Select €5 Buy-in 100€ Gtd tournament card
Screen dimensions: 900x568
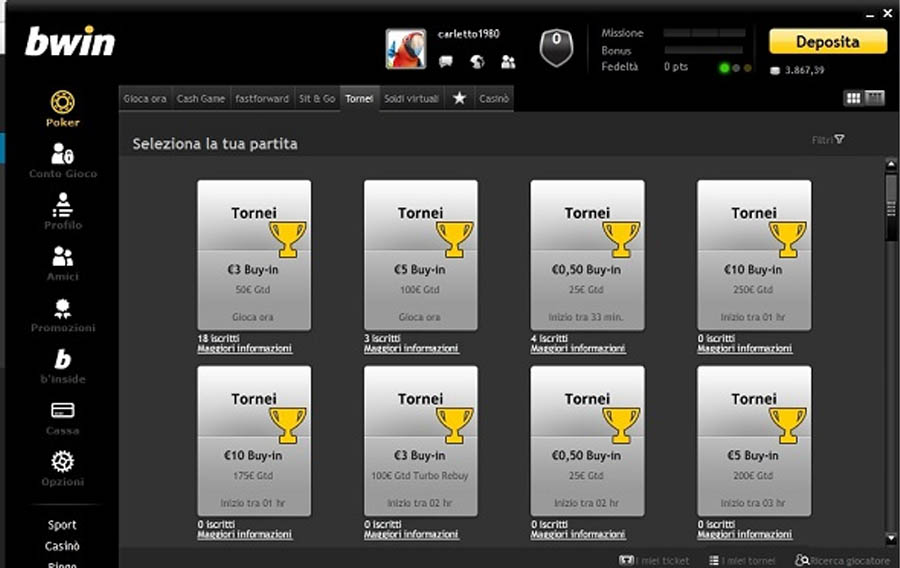[420, 255]
